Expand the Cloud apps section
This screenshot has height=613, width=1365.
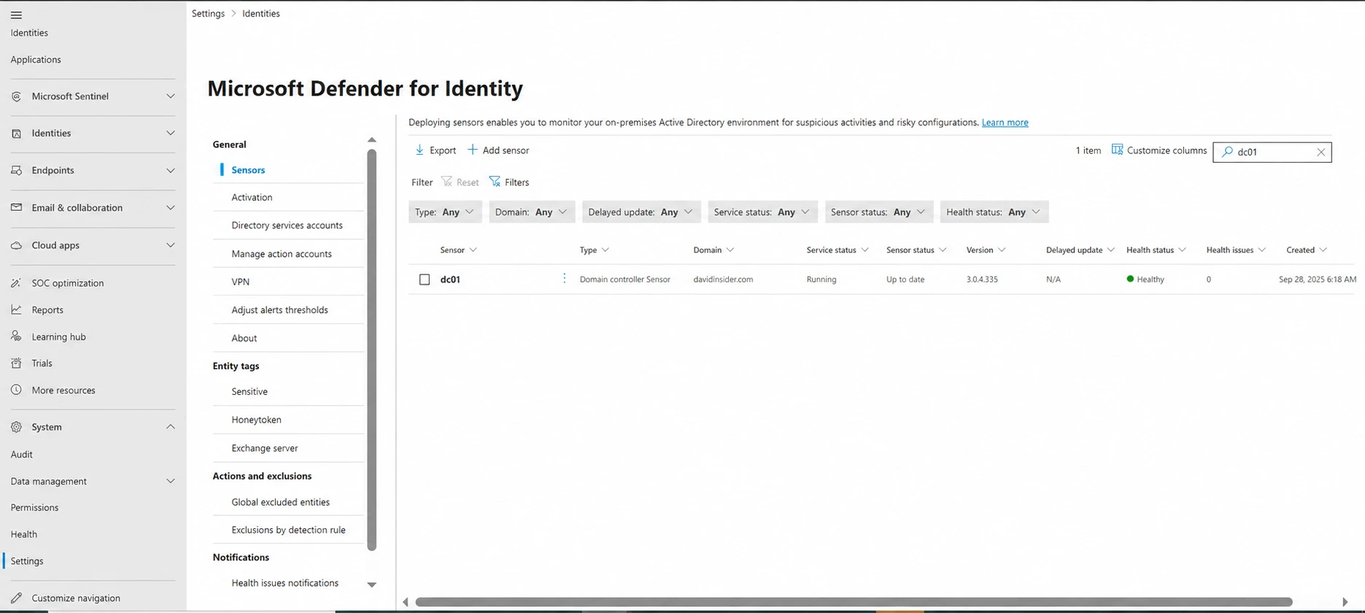(170, 245)
